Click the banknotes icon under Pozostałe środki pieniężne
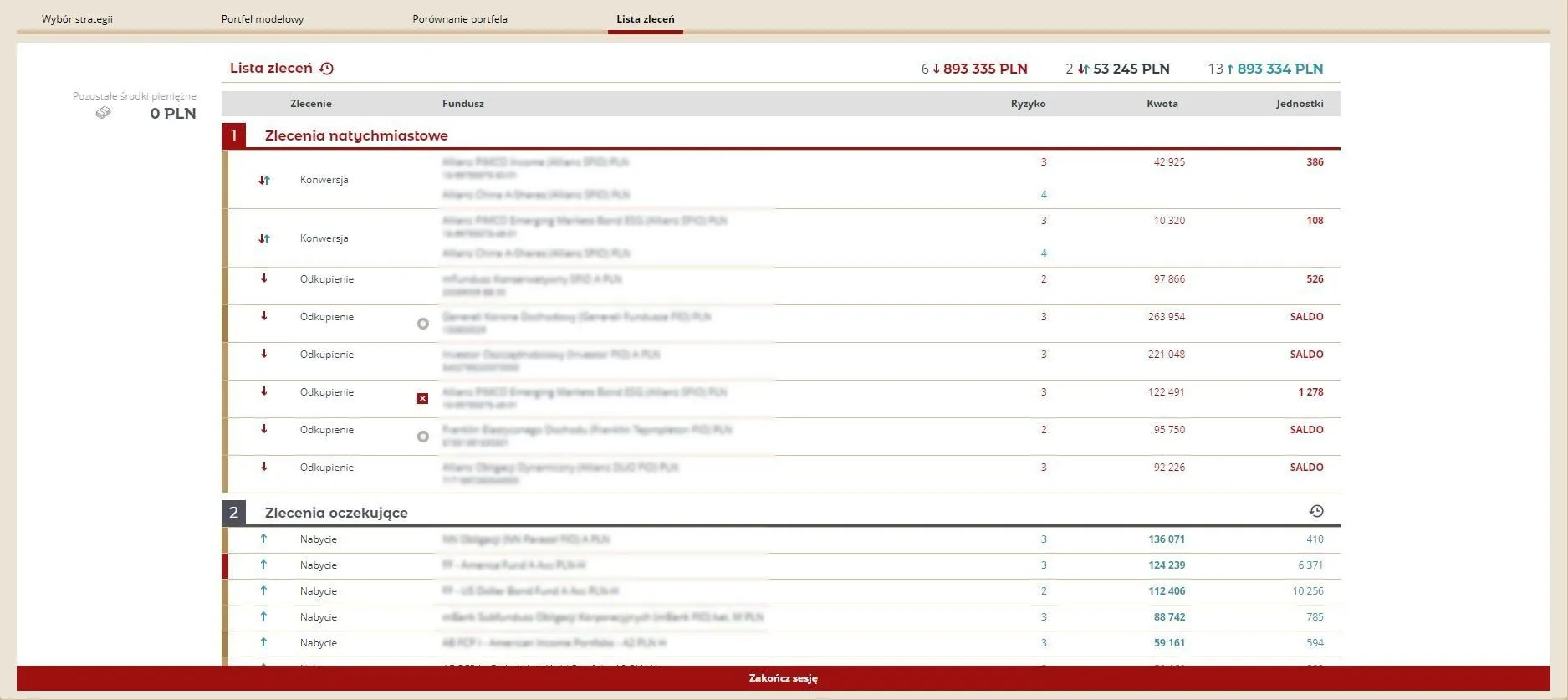The width and height of the screenshot is (1568, 700). click(103, 113)
